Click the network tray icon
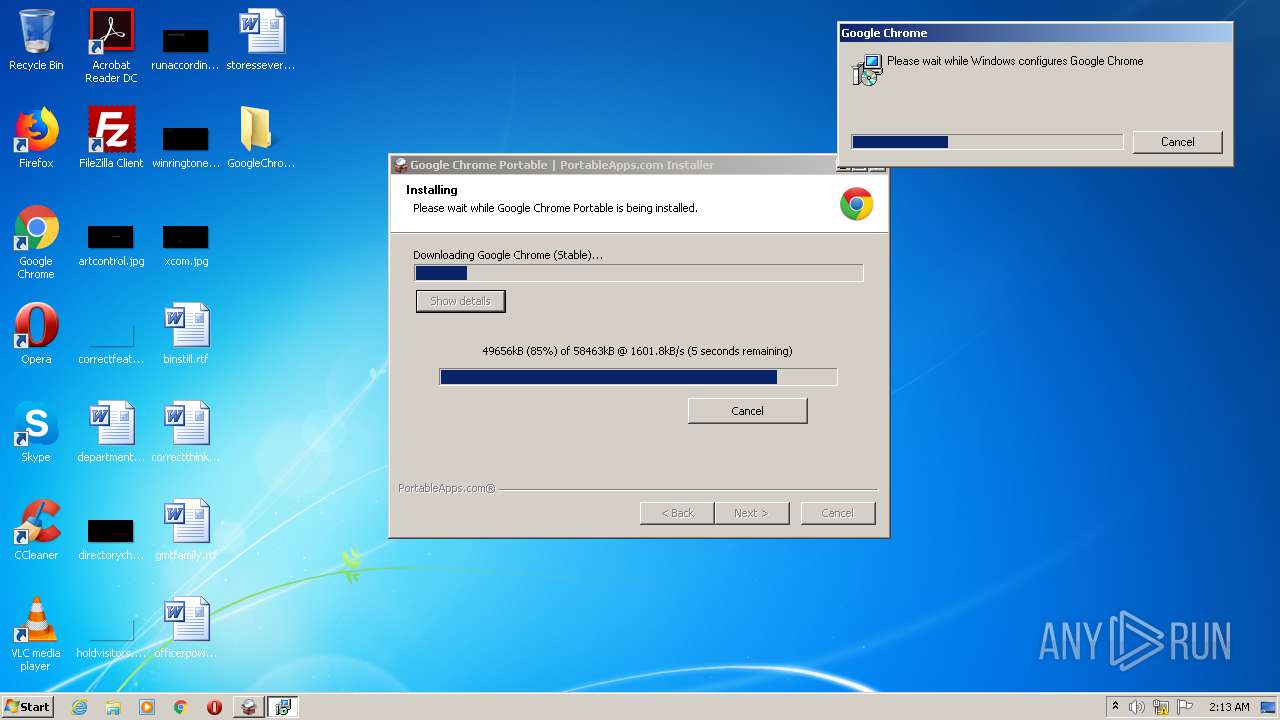 [x=1161, y=707]
